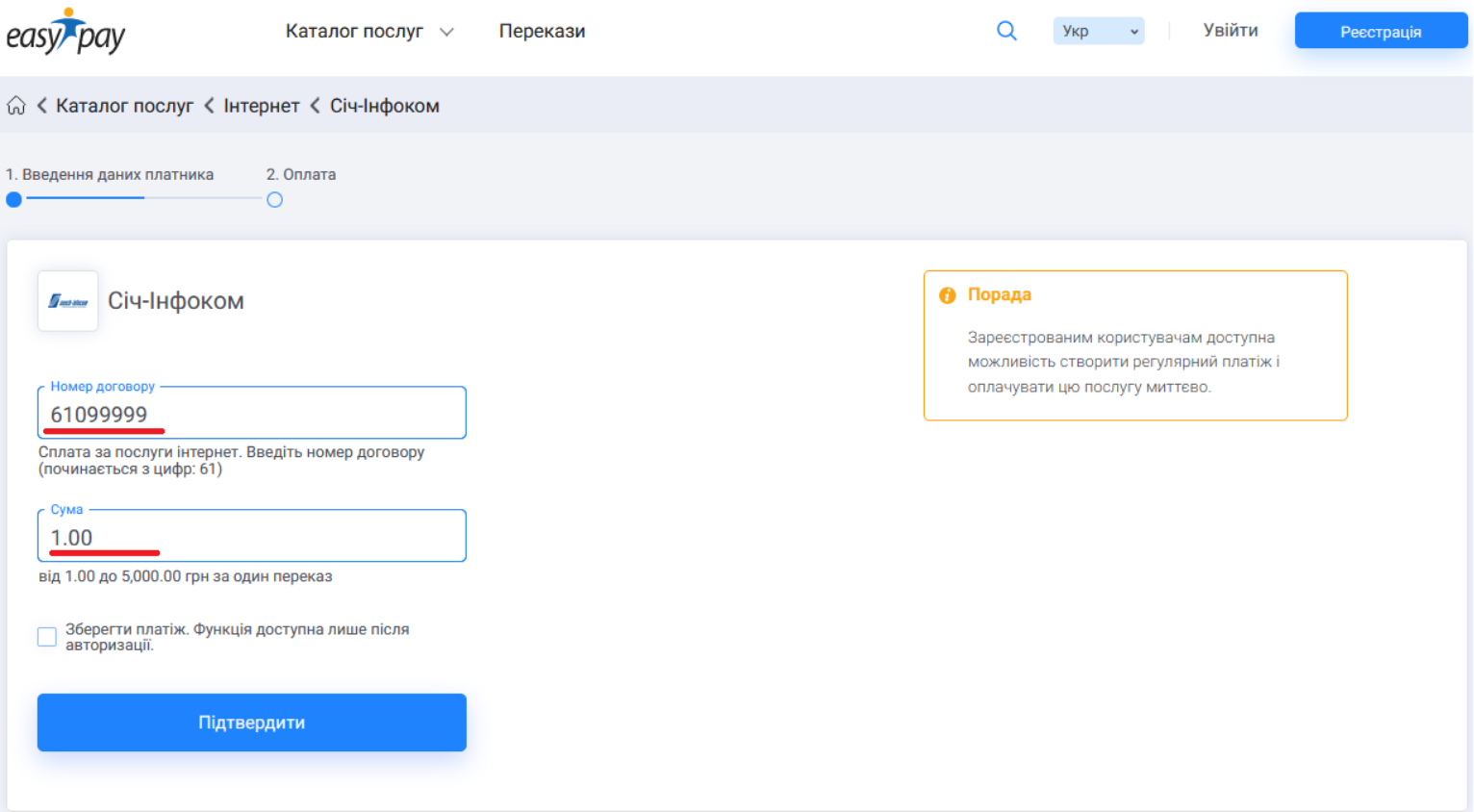Expand the Каталог послуг menu
The width and height of the screenshot is (1474, 812).
(368, 31)
